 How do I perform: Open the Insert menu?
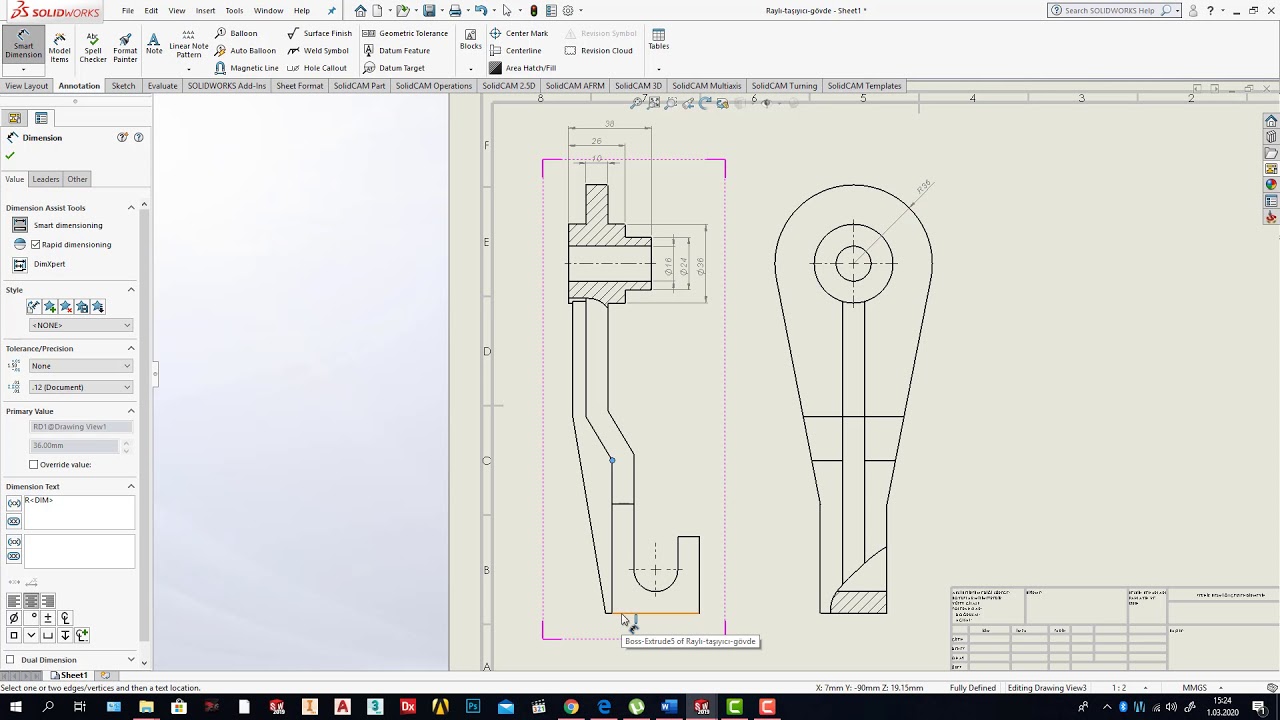[205, 11]
